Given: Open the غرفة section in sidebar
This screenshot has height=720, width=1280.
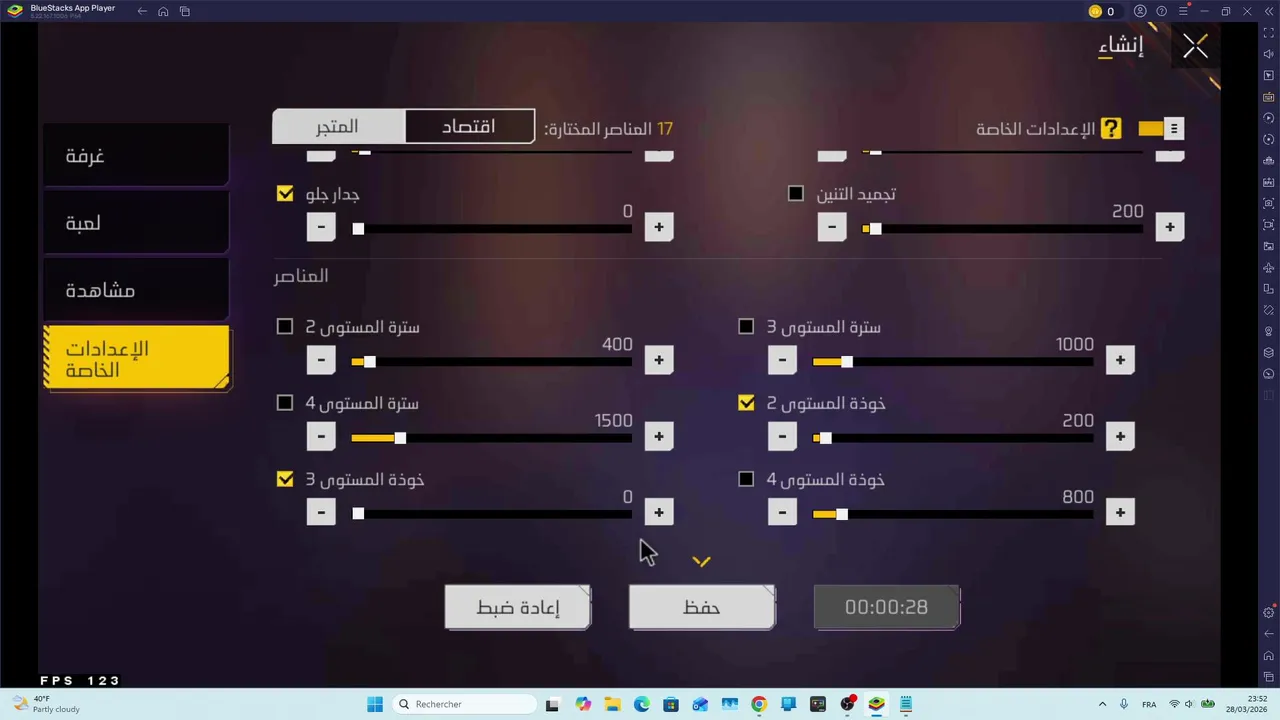Looking at the screenshot, I should (x=137, y=156).
